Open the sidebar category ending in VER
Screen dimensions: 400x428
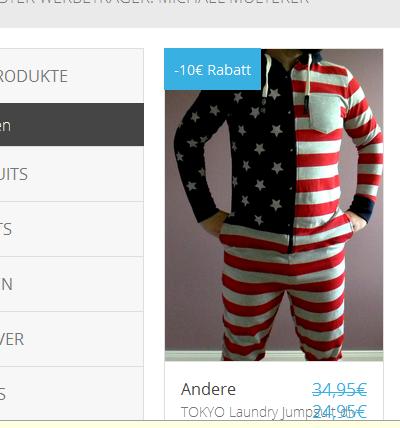click(x=72, y=339)
